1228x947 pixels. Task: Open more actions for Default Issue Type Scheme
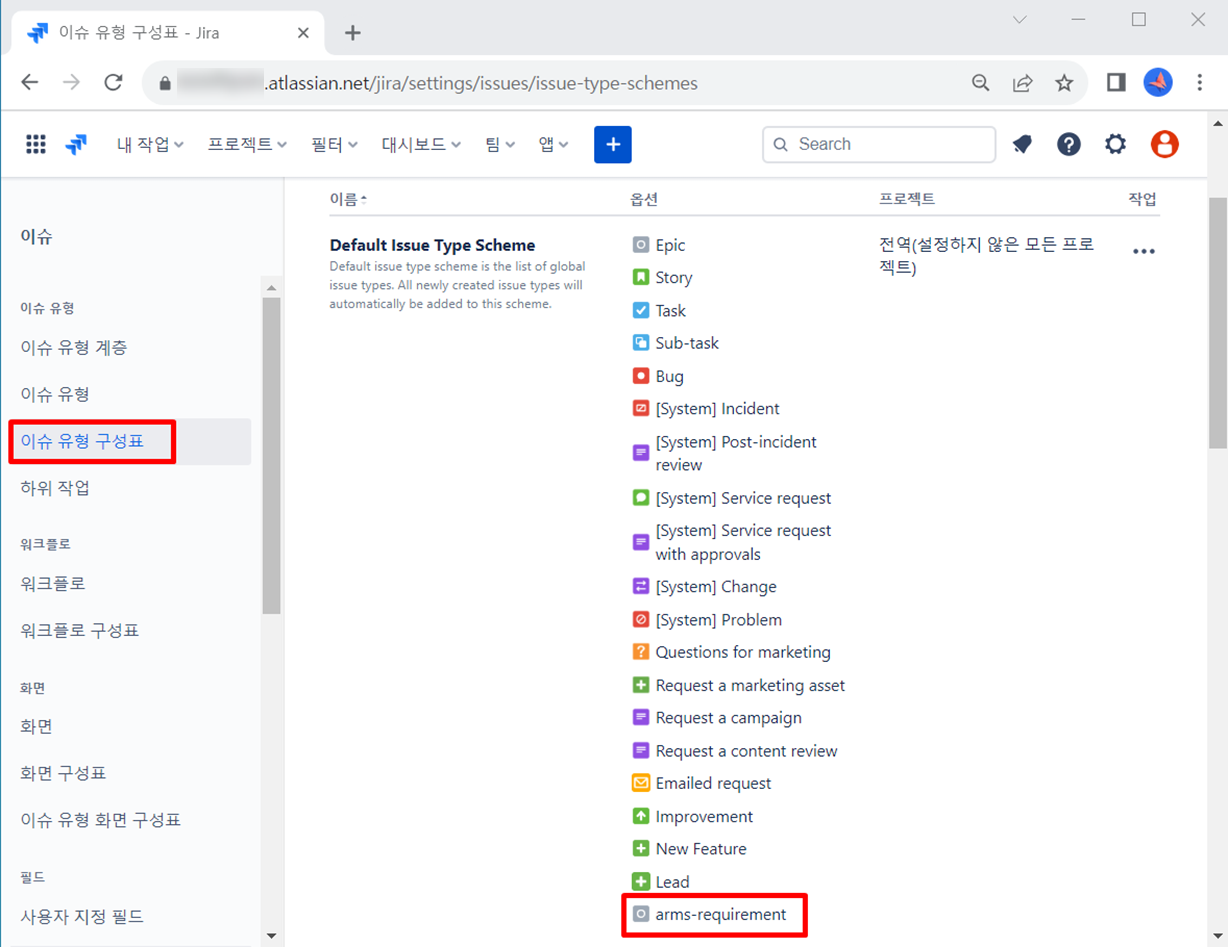click(1143, 251)
